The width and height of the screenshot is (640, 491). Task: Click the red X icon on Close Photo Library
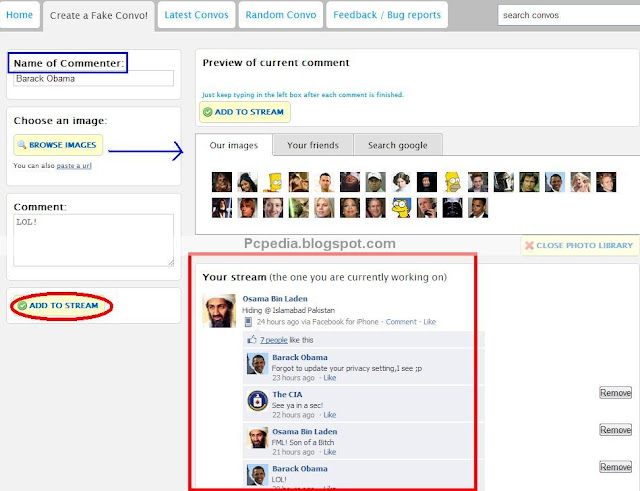[x=529, y=245]
